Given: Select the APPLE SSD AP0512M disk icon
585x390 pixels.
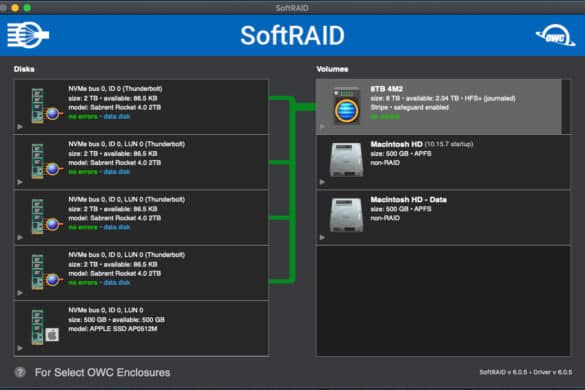Looking at the screenshot, I should coord(45,327).
